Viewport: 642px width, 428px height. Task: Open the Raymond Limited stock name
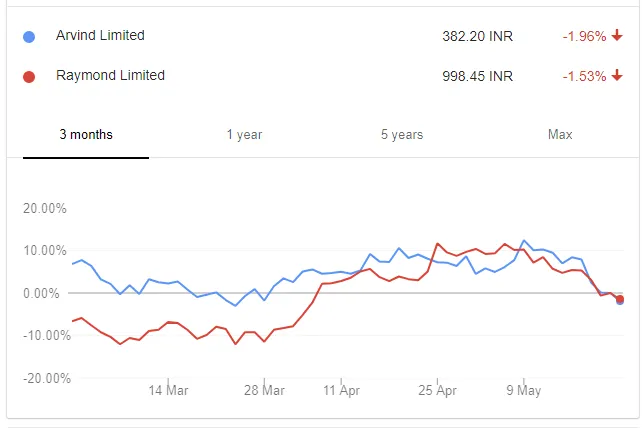point(110,76)
